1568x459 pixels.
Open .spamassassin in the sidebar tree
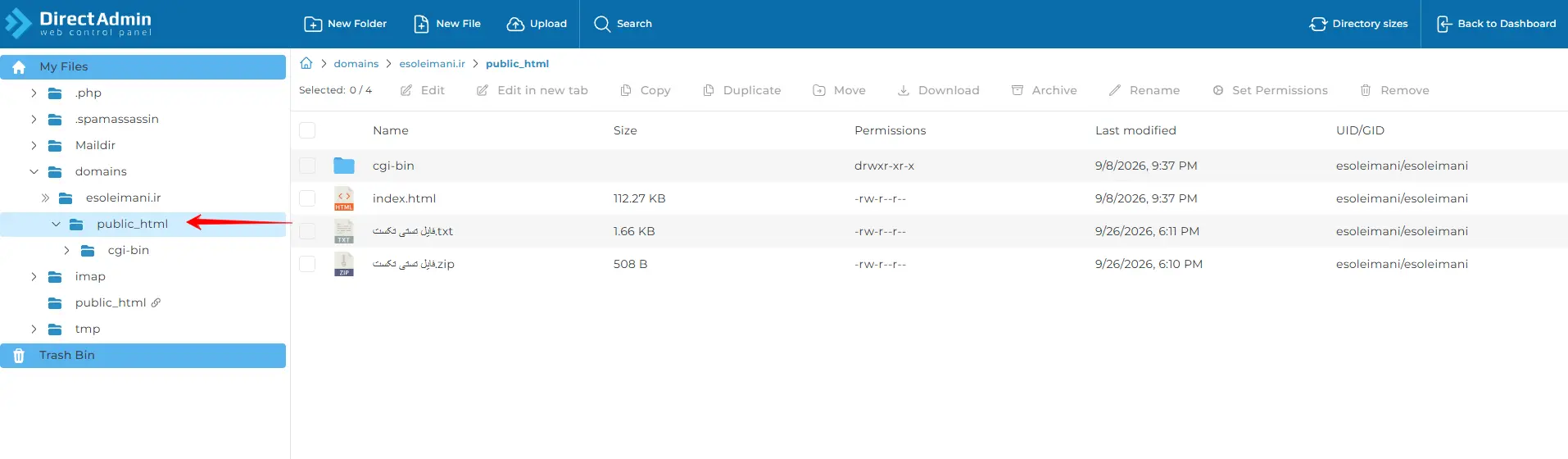[117, 119]
